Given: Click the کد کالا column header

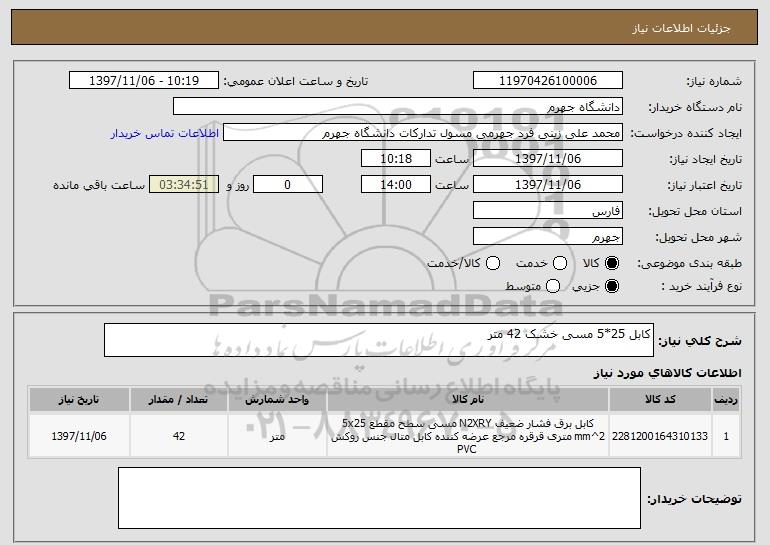Looking at the screenshot, I should pos(660,400).
